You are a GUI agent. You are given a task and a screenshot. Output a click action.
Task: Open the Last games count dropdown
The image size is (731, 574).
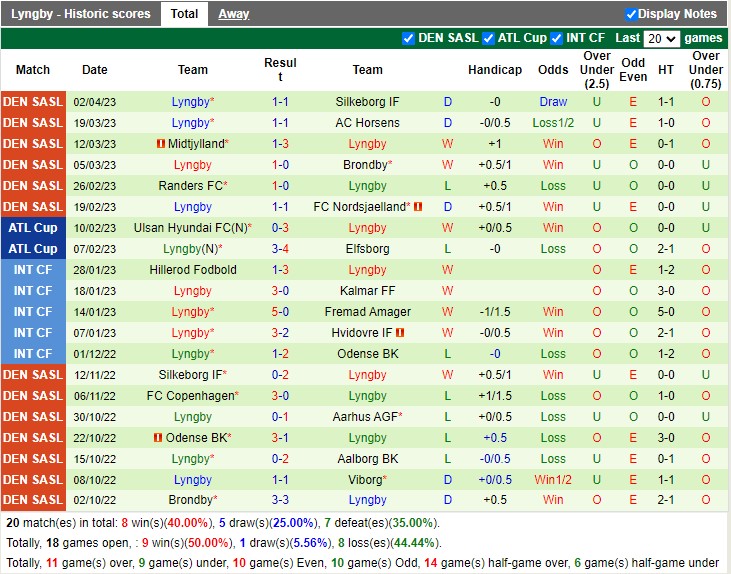tap(662, 39)
